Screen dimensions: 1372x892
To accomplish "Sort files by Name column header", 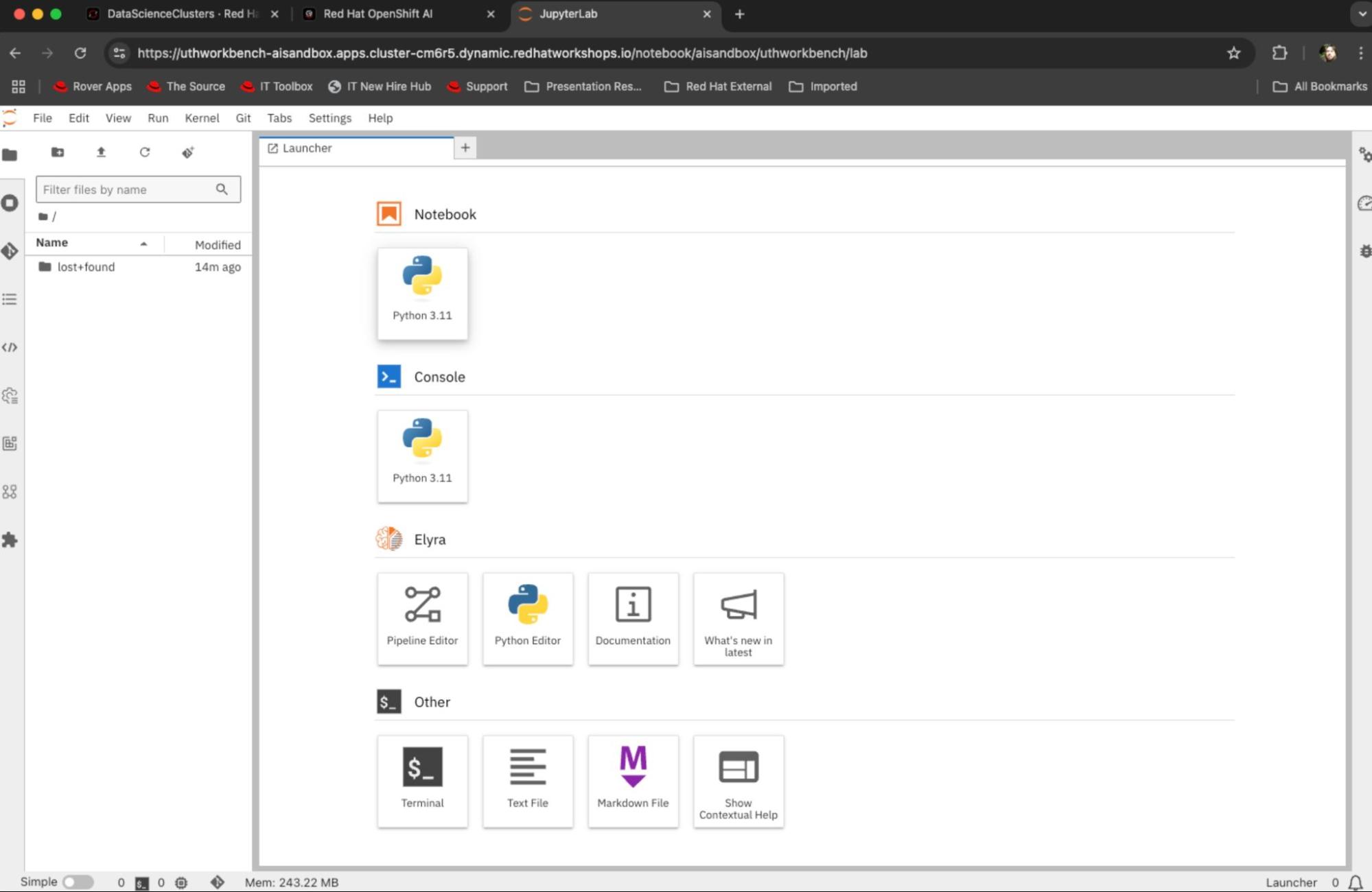I will [x=52, y=243].
